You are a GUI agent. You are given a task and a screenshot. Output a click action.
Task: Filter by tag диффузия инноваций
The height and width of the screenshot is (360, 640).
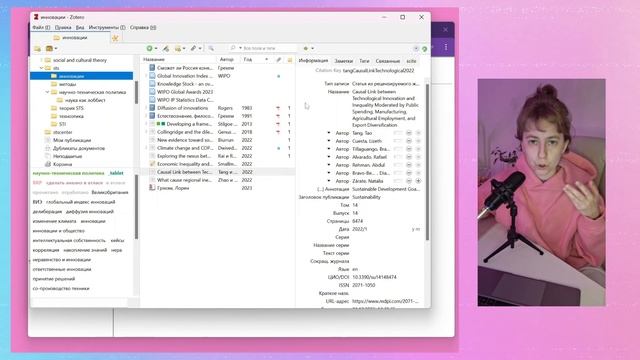coord(90,212)
